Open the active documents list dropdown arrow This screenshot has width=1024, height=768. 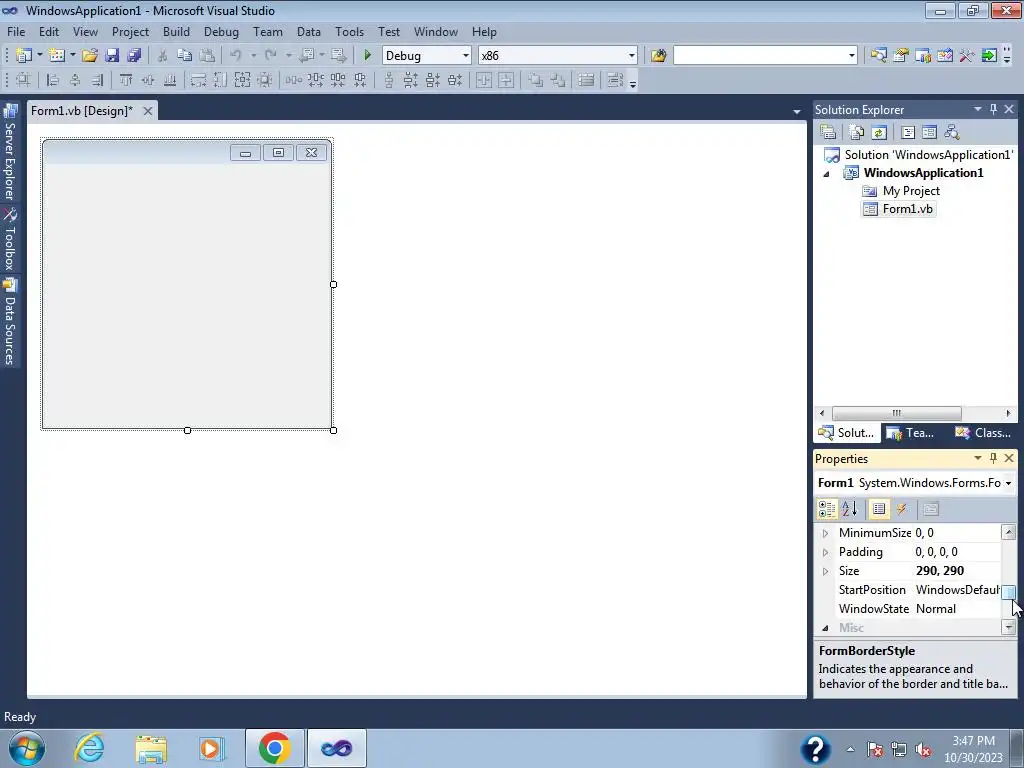click(797, 112)
